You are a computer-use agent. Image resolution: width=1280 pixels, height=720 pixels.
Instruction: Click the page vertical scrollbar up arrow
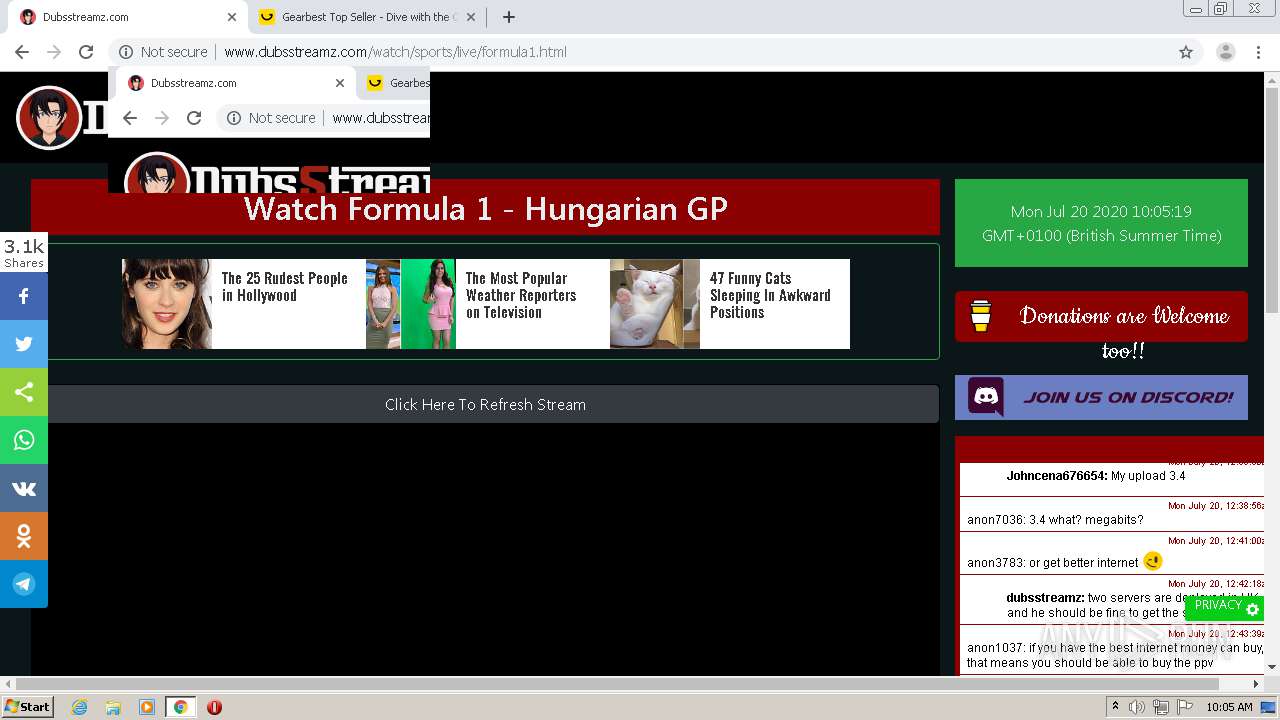pyautogui.click(x=1272, y=80)
